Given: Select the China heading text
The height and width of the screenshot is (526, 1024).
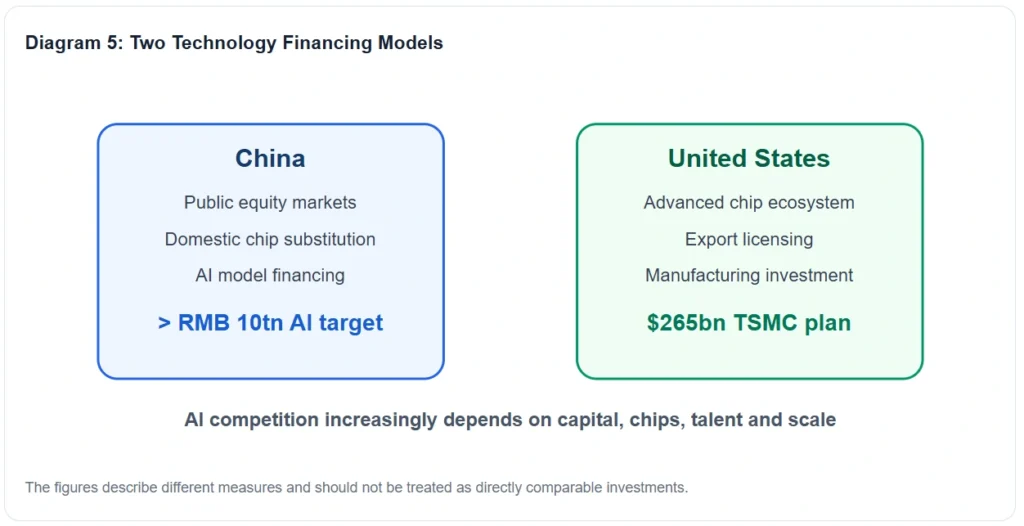Looking at the screenshot, I should [x=270, y=159].
